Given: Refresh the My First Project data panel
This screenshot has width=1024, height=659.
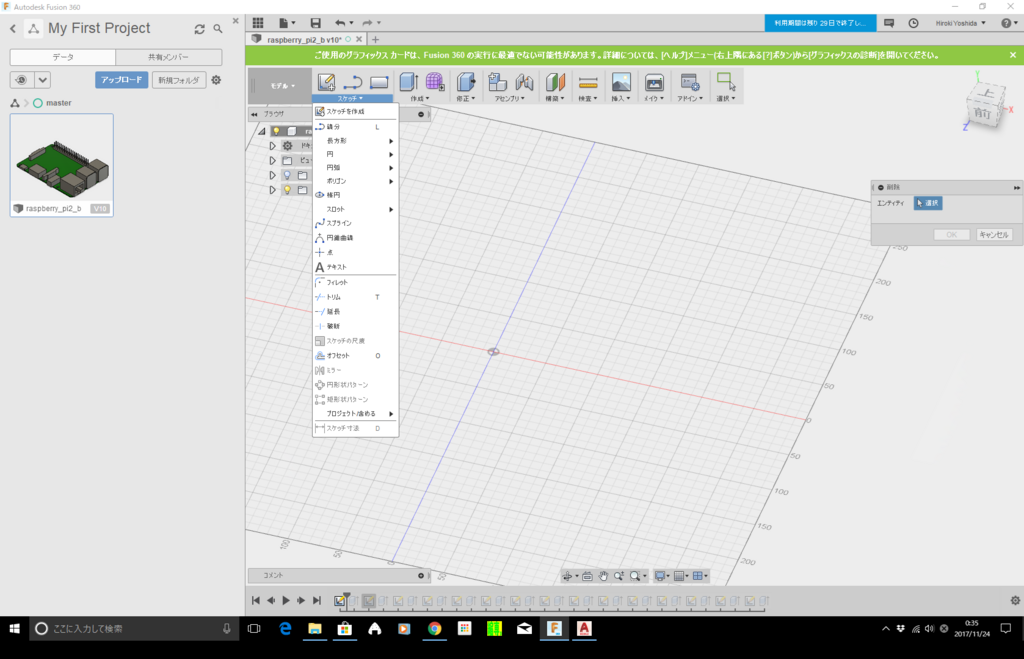Looking at the screenshot, I should (199, 29).
